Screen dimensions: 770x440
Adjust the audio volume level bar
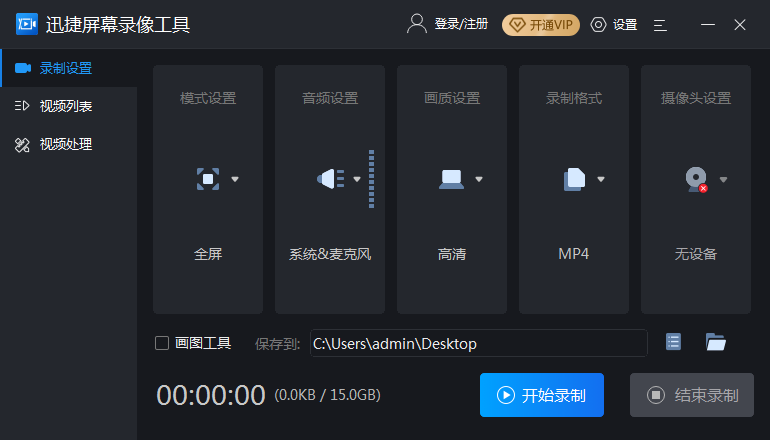click(x=371, y=179)
